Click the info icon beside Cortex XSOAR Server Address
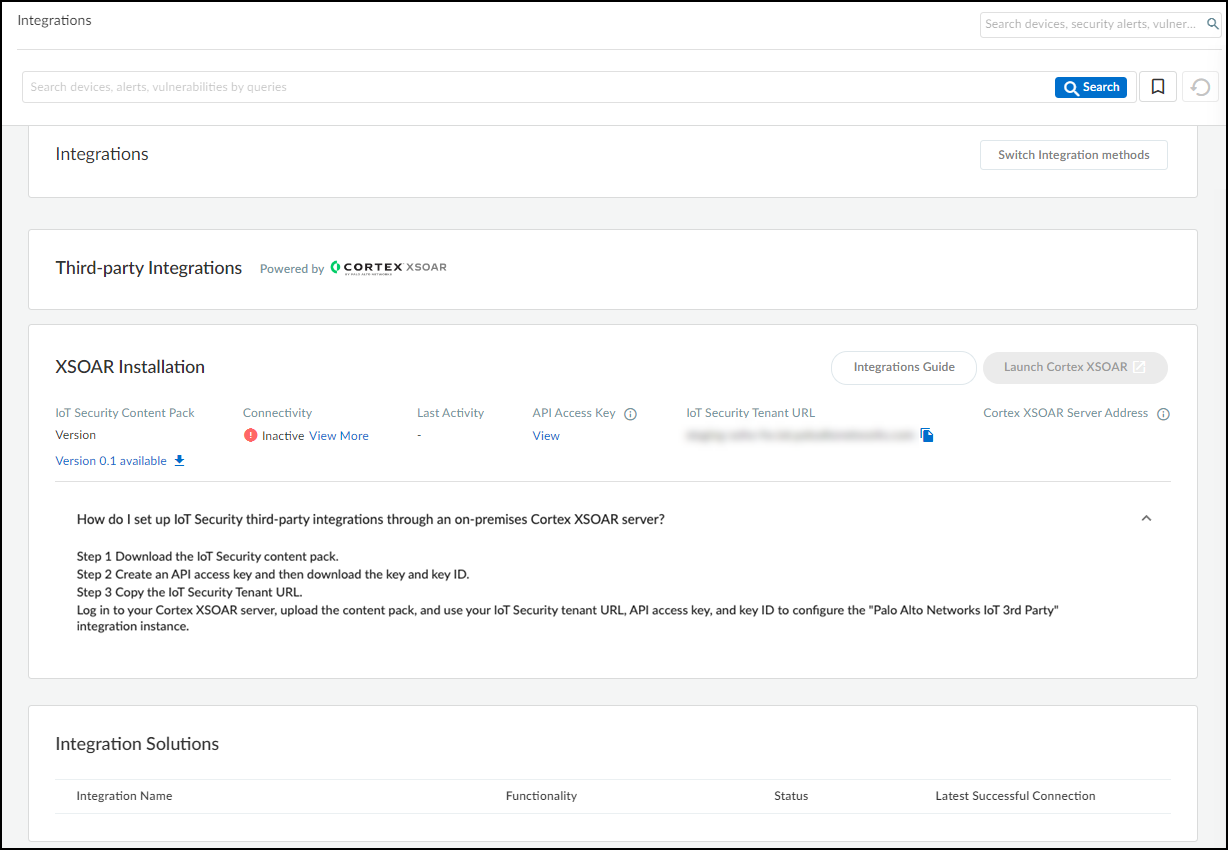The height and width of the screenshot is (850, 1228). (1163, 413)
